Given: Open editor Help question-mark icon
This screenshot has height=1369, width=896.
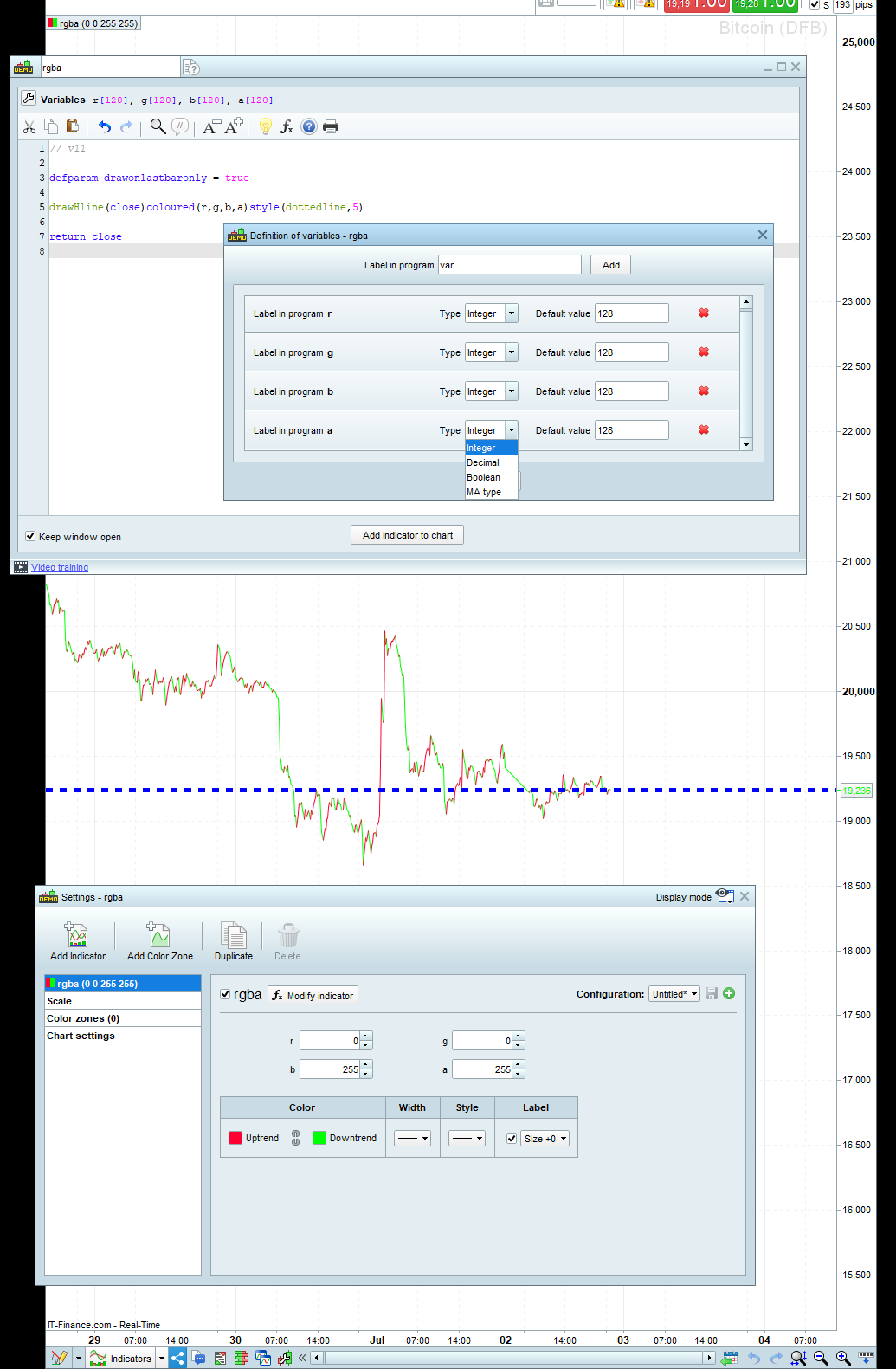Looking at the screenshot, I should tap(309, 126).
